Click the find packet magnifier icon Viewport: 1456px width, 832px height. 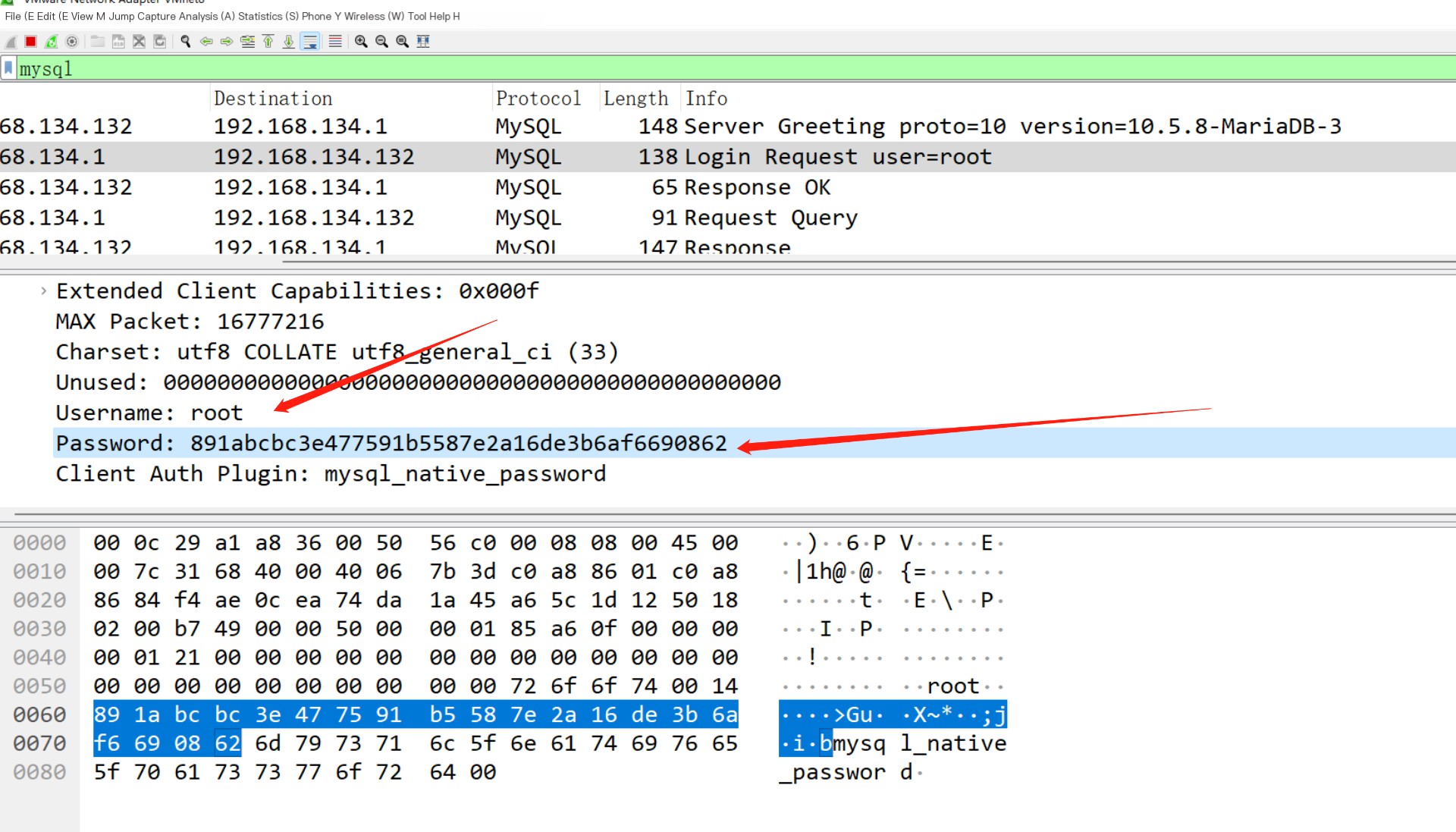(185, 42)
